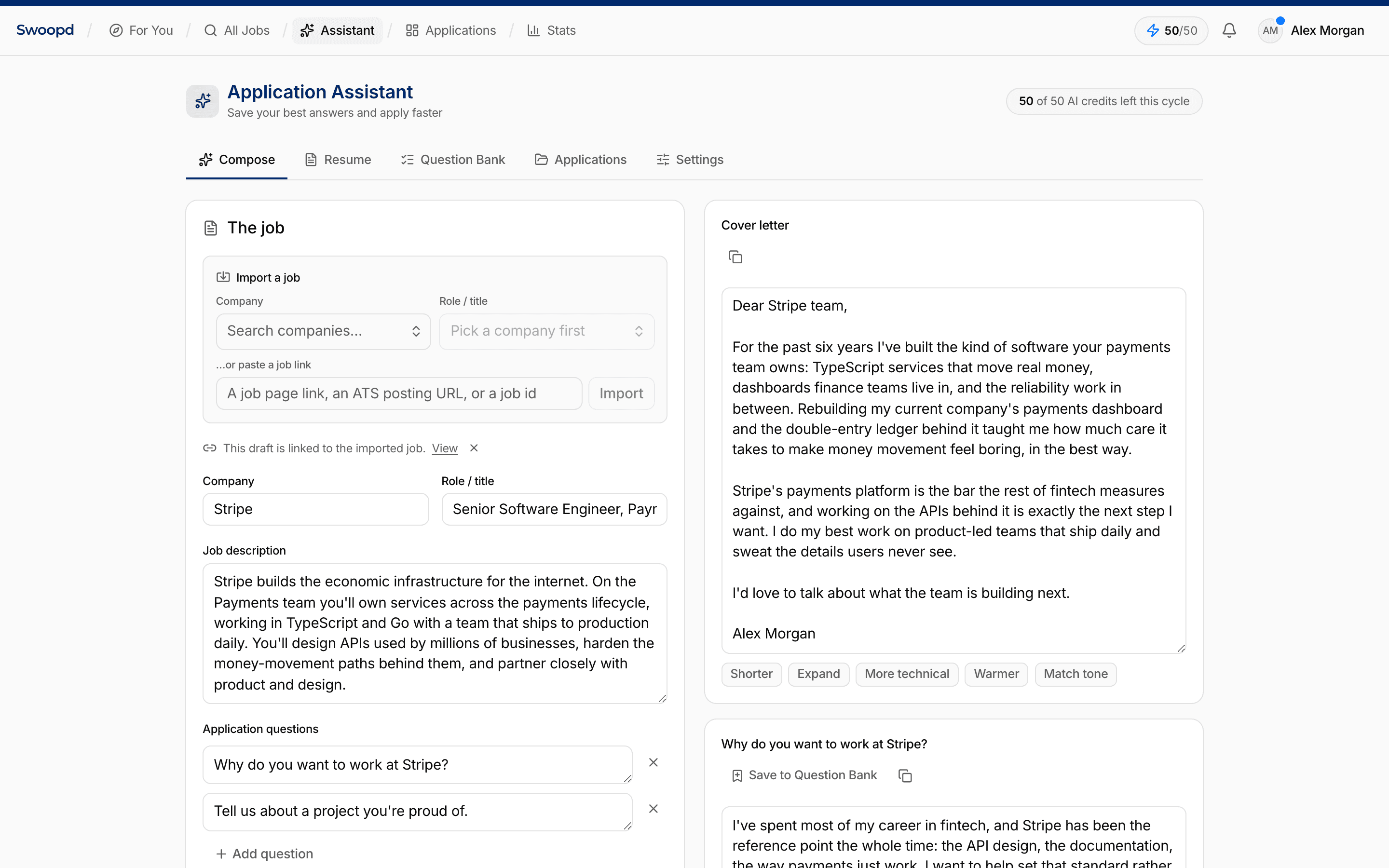Click the Compose tab sparkle icon
The image size is (1389, 868).
click(205, 160)
